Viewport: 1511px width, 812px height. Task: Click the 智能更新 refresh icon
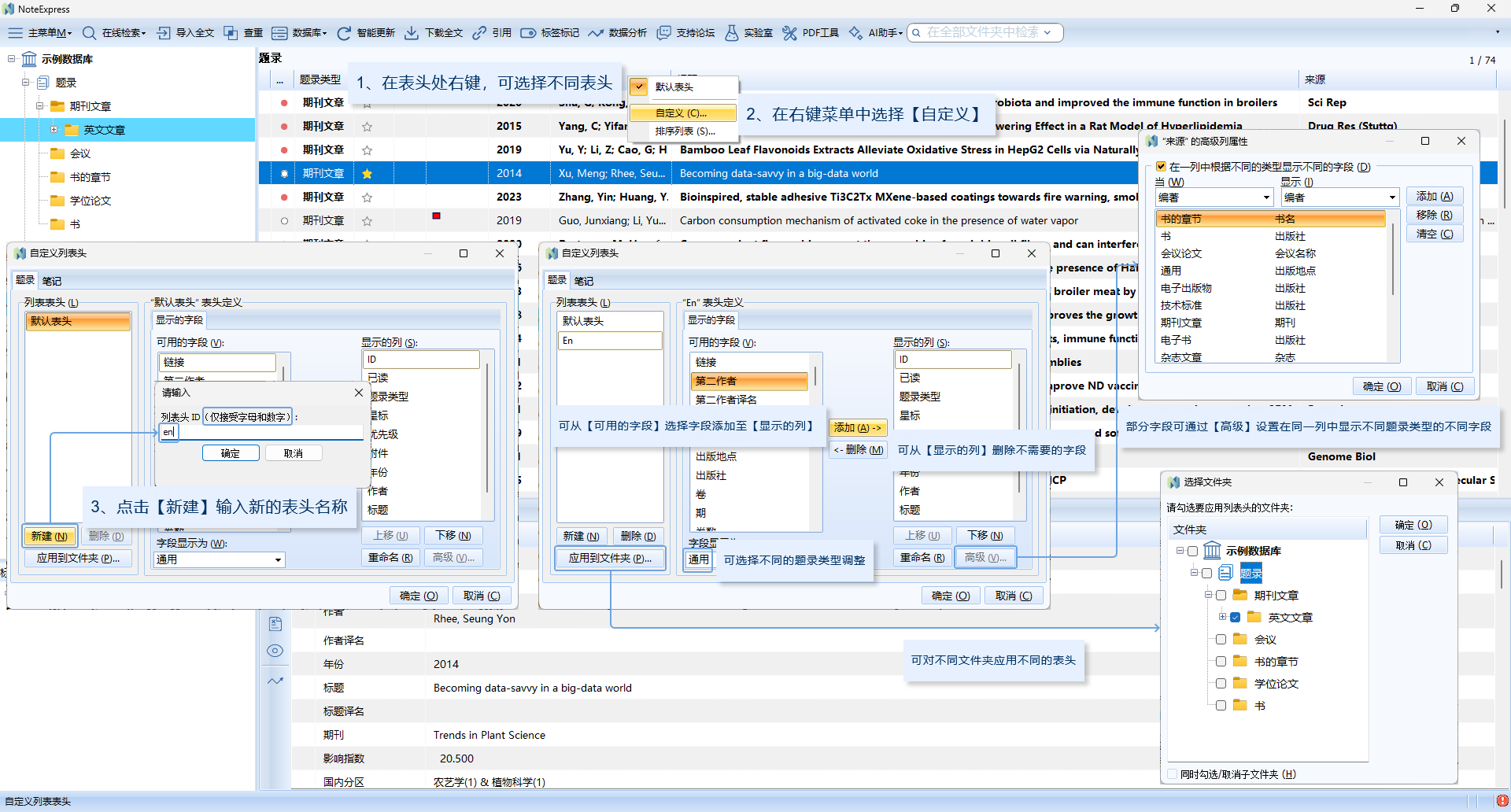coord(344,33)
